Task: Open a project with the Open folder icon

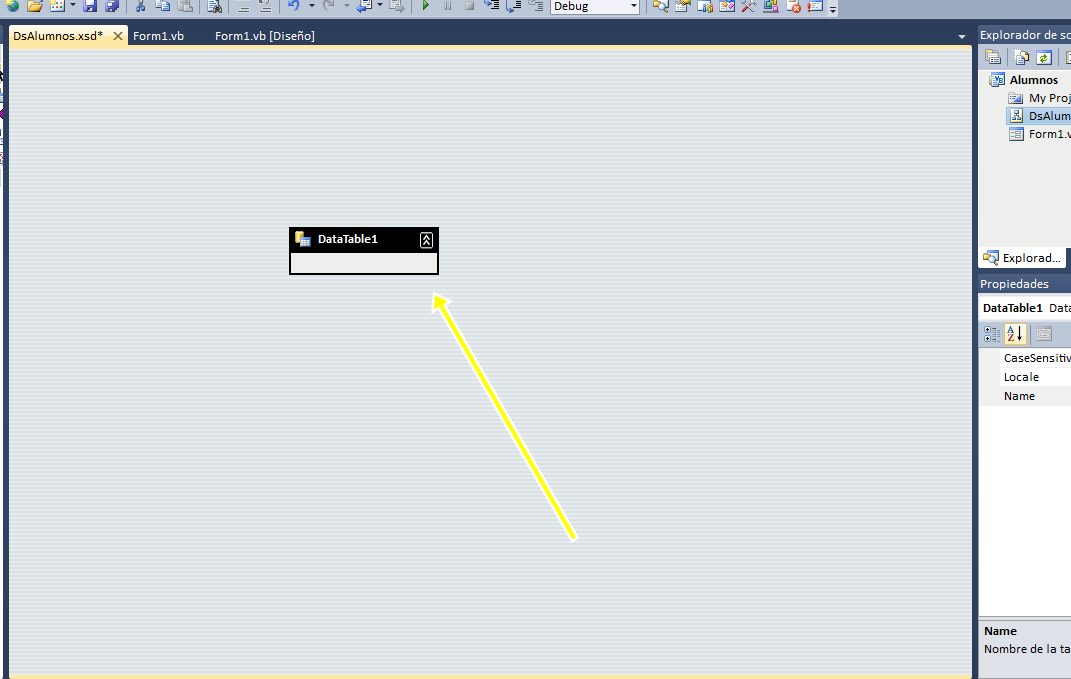Action: click(x=34, y=8)
